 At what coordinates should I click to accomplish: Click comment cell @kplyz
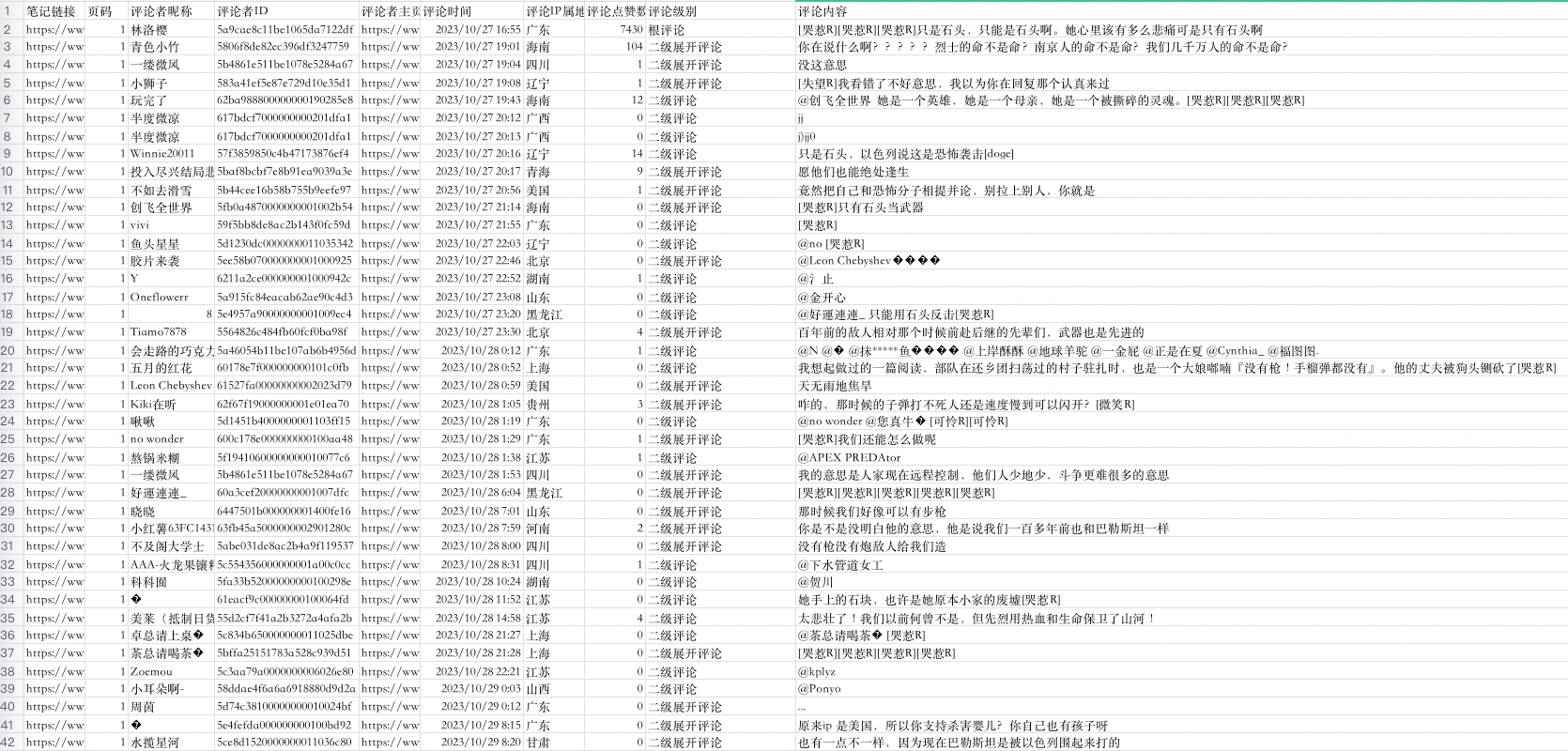(1181, 671)
